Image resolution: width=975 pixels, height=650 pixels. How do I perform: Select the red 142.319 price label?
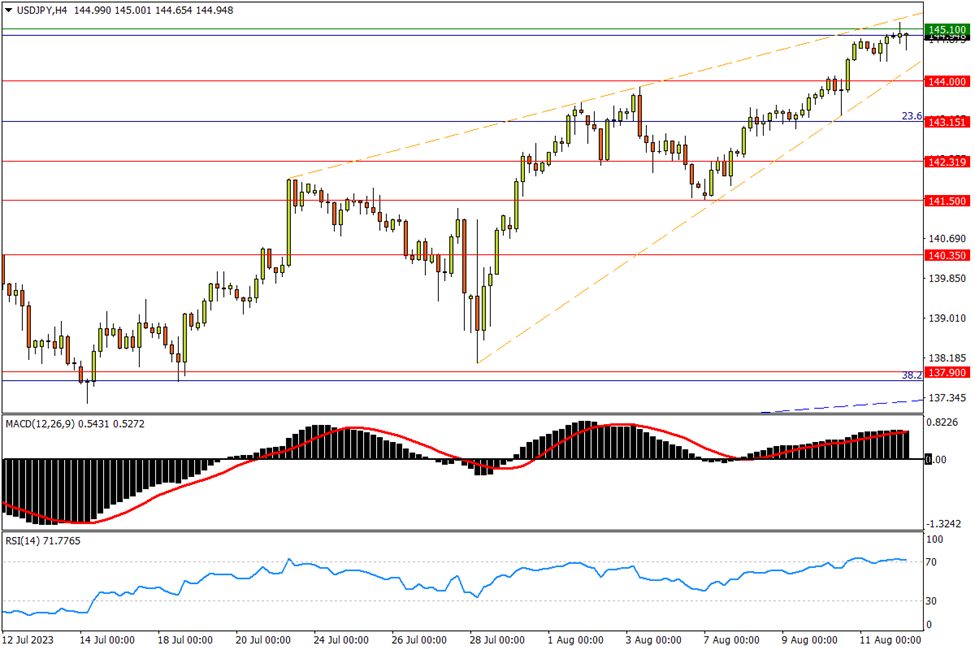click(x=946, y=162)
